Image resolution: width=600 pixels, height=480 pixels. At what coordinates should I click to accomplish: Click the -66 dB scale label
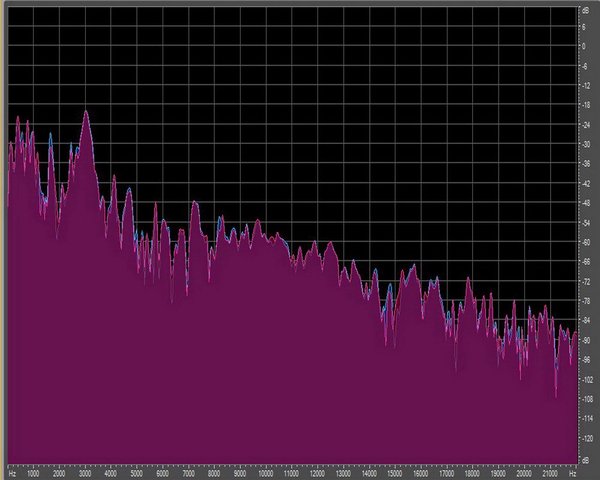585,262
